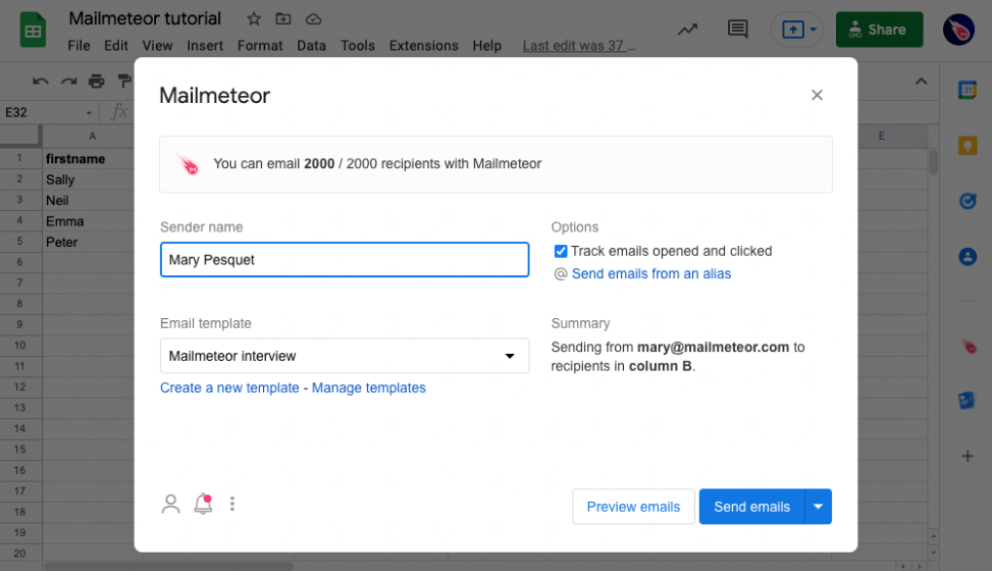Open the Google Sheets home icon
The image size is (992, 571).
[32, 30]
